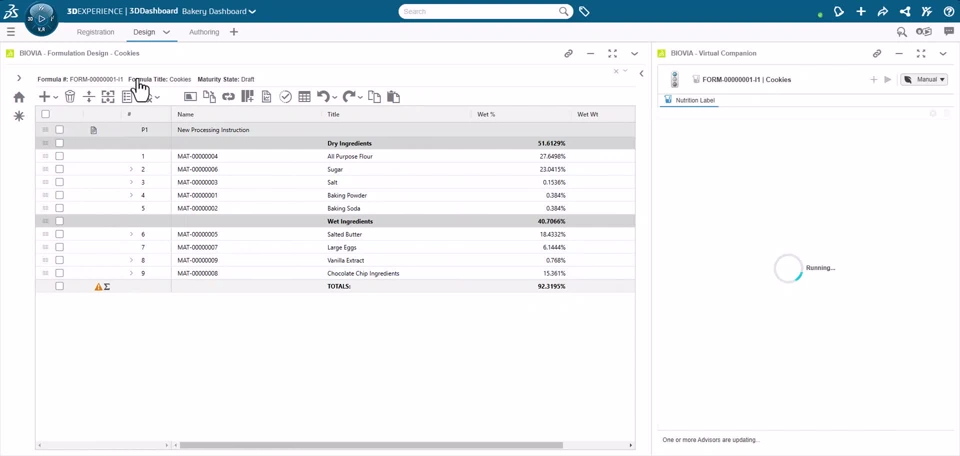
Task: Click the Virtual Companion run play button
Action: (x=888, y=80)
